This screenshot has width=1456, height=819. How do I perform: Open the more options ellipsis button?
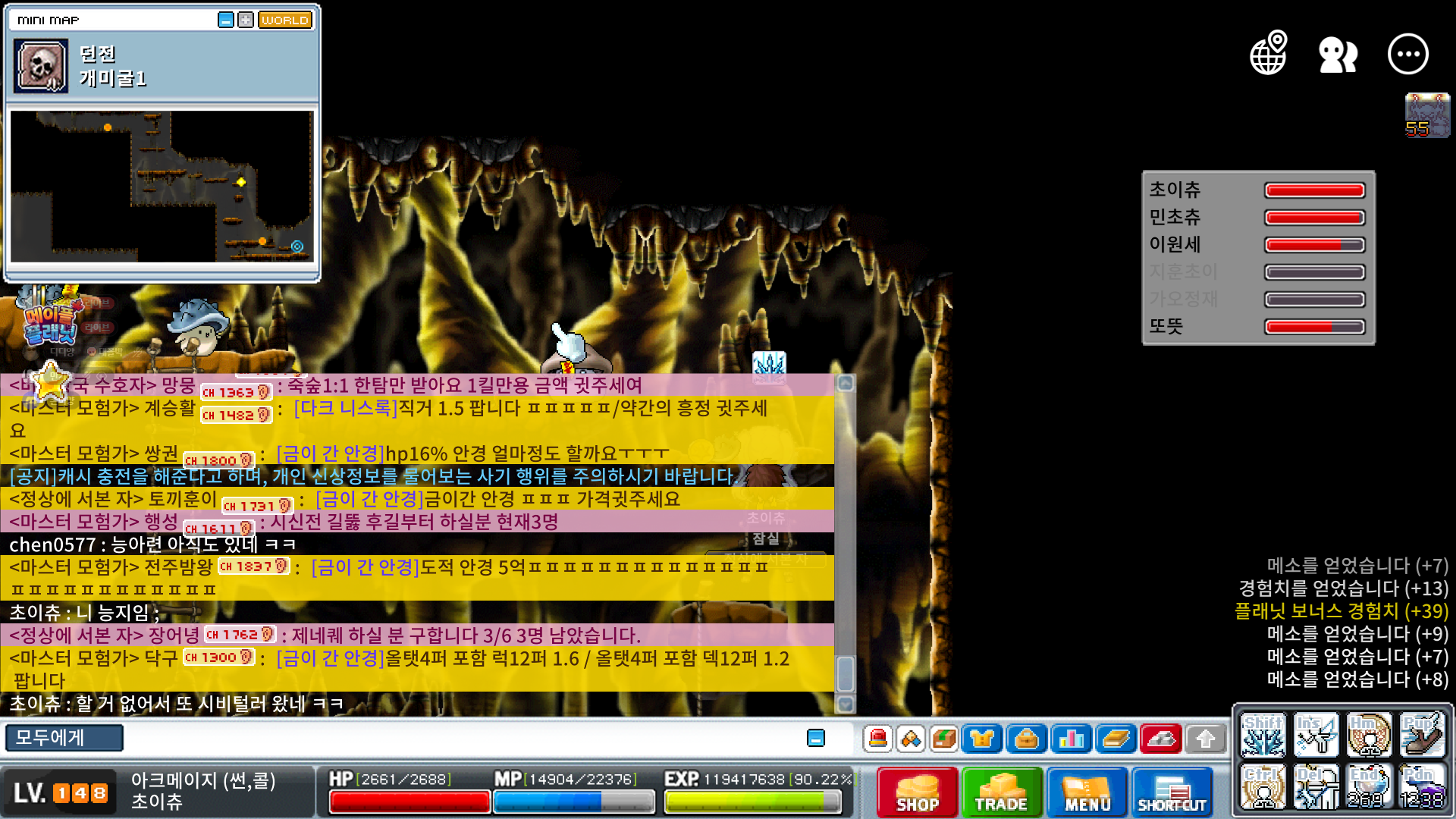pos(1408,54)
